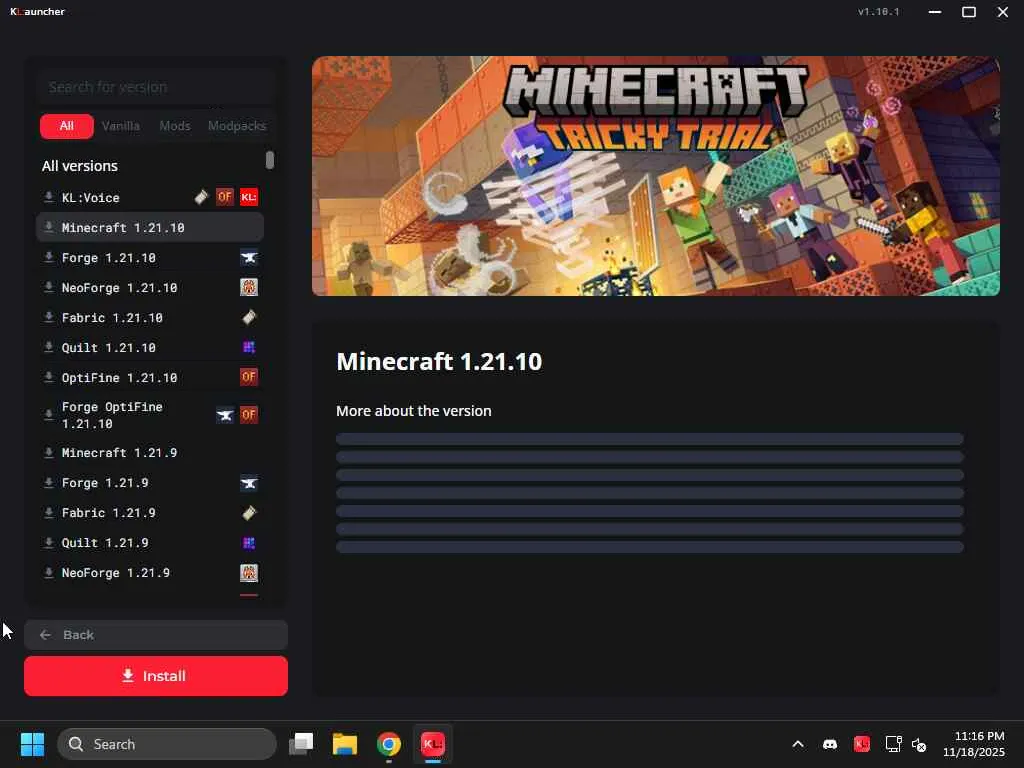Click the OF badge next to OptiFine 1.21.10
1024x768 pixels.
(x=249, y=377)
